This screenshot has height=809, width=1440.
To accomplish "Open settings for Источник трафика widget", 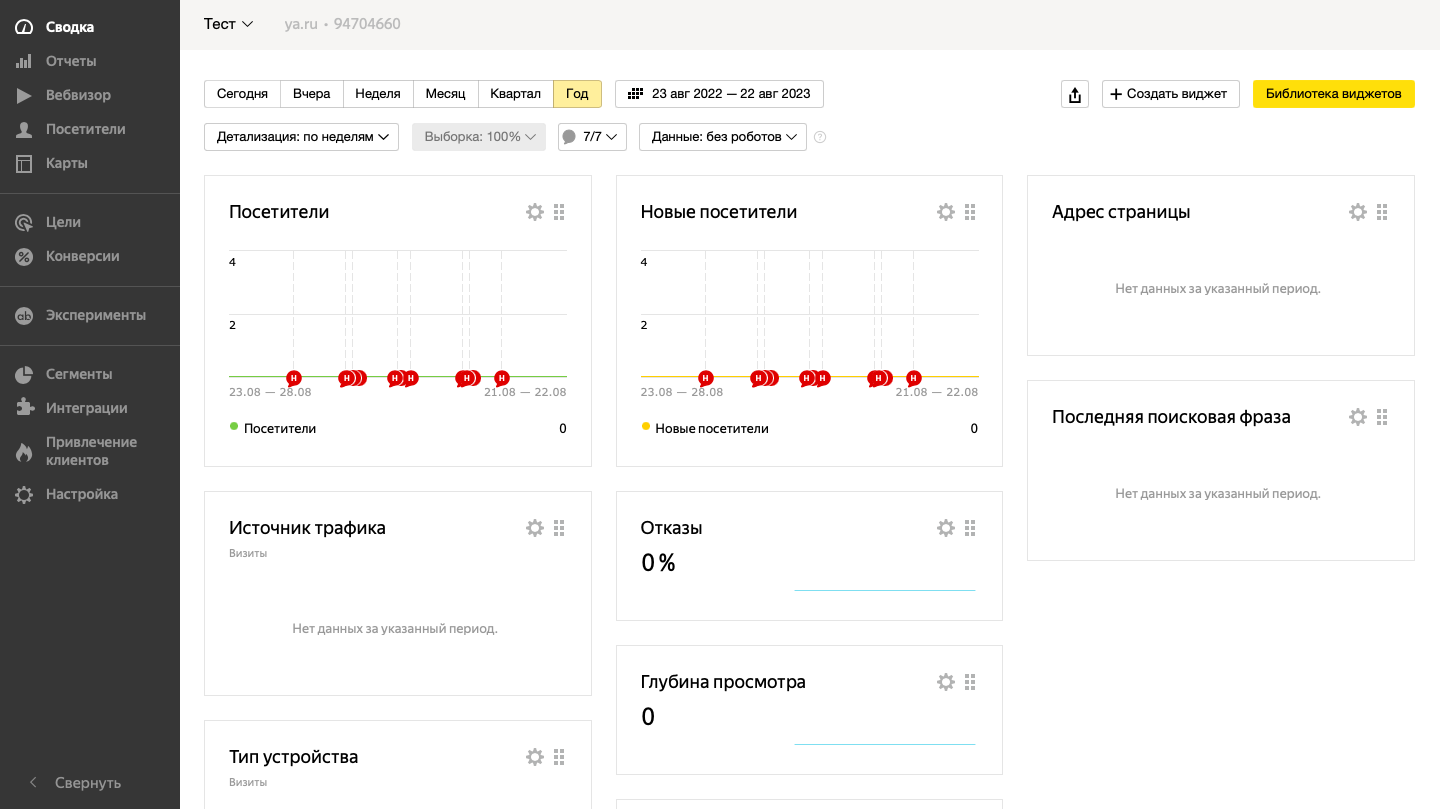I will pos(535,528).
